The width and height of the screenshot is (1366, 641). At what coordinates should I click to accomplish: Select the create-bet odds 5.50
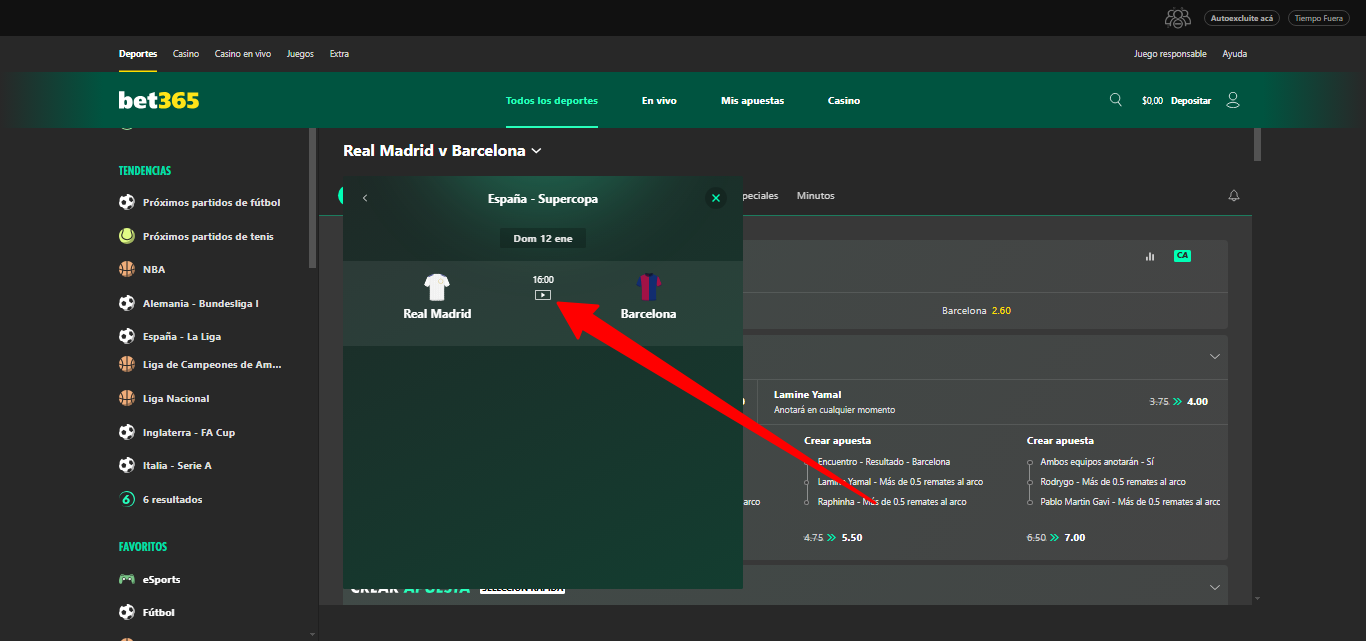(851, 537)
